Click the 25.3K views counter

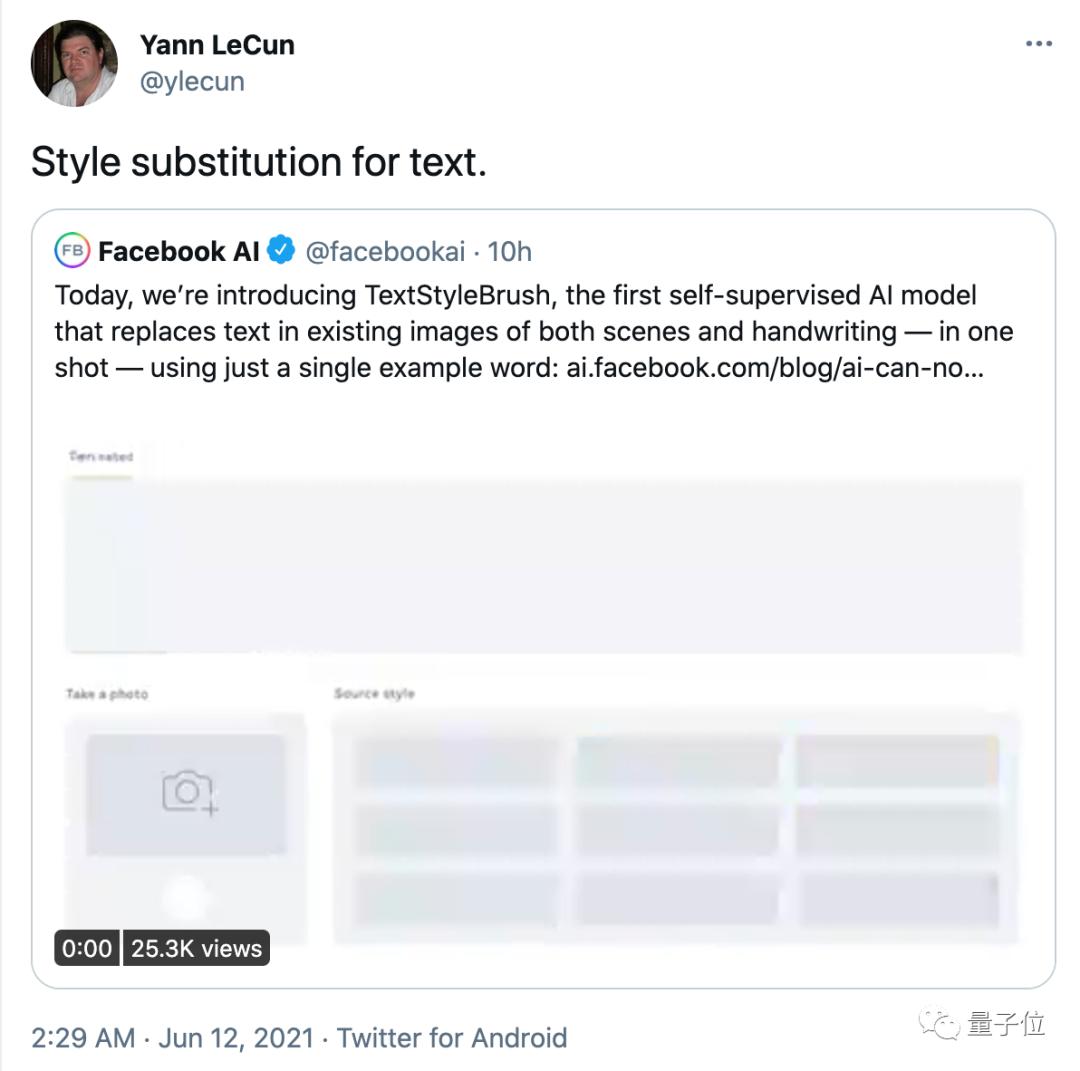(196, 948)
